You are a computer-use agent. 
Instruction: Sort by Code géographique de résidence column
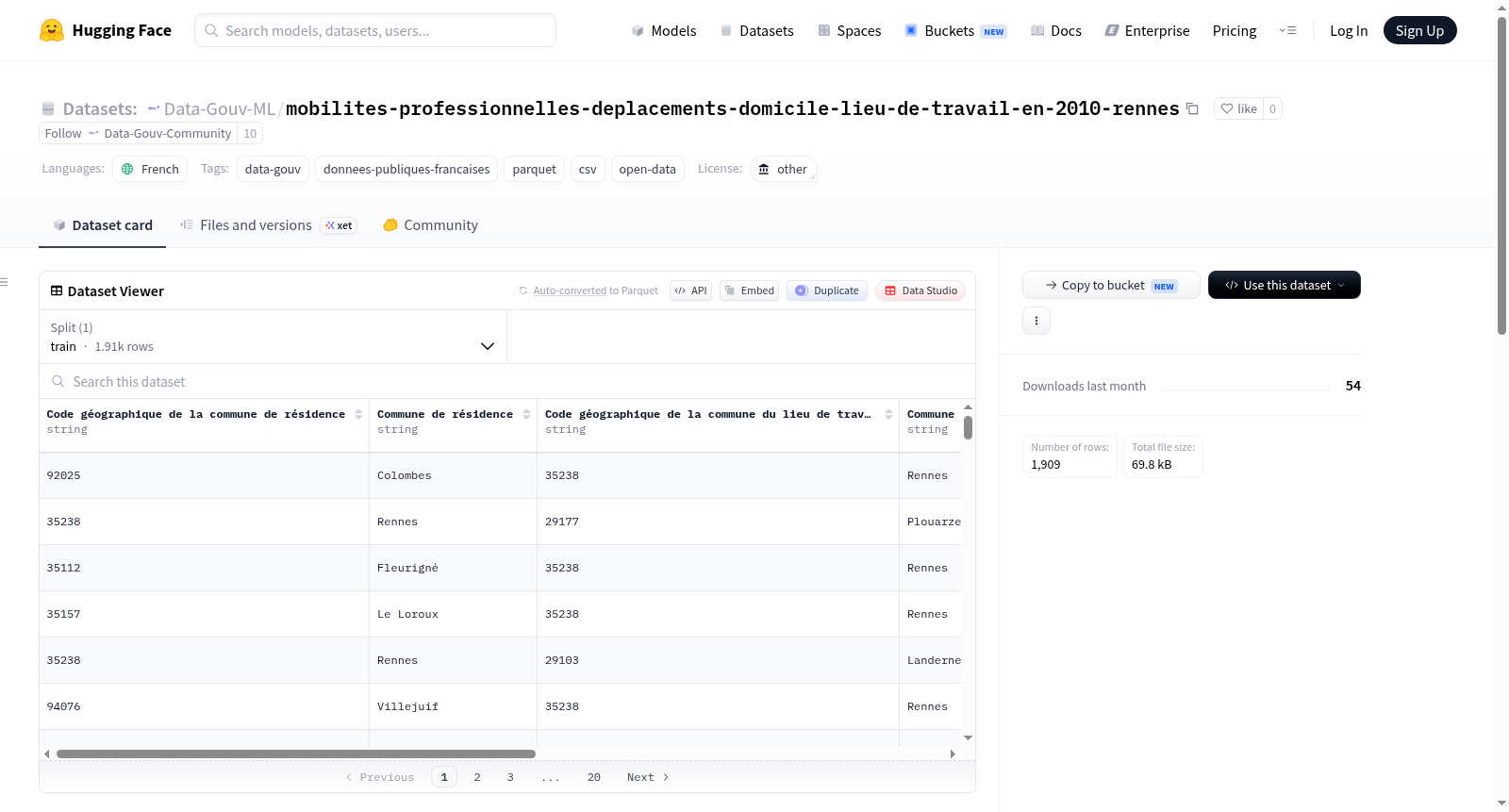click(358, 414)
